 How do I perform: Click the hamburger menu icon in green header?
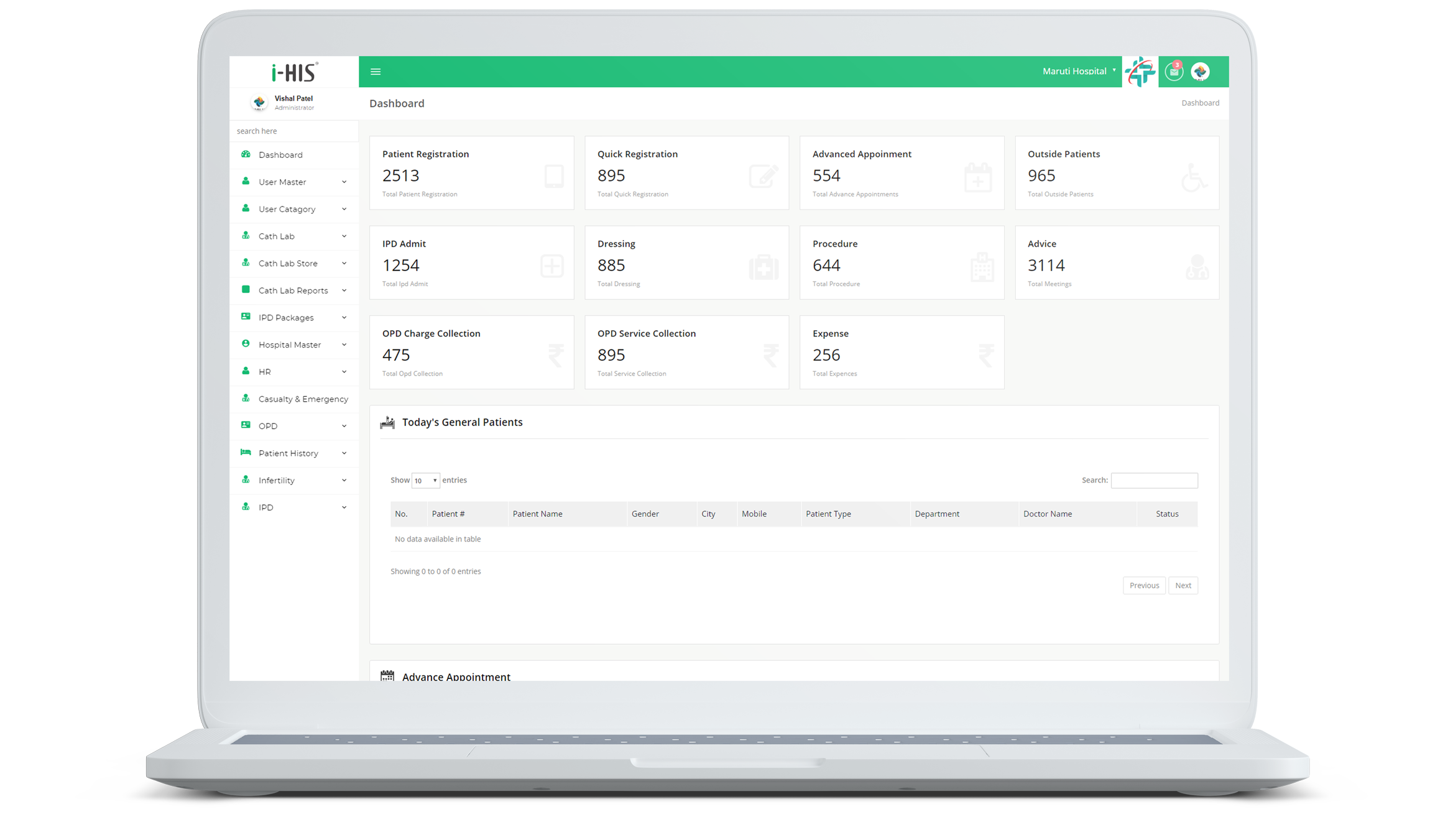[376, 72]
